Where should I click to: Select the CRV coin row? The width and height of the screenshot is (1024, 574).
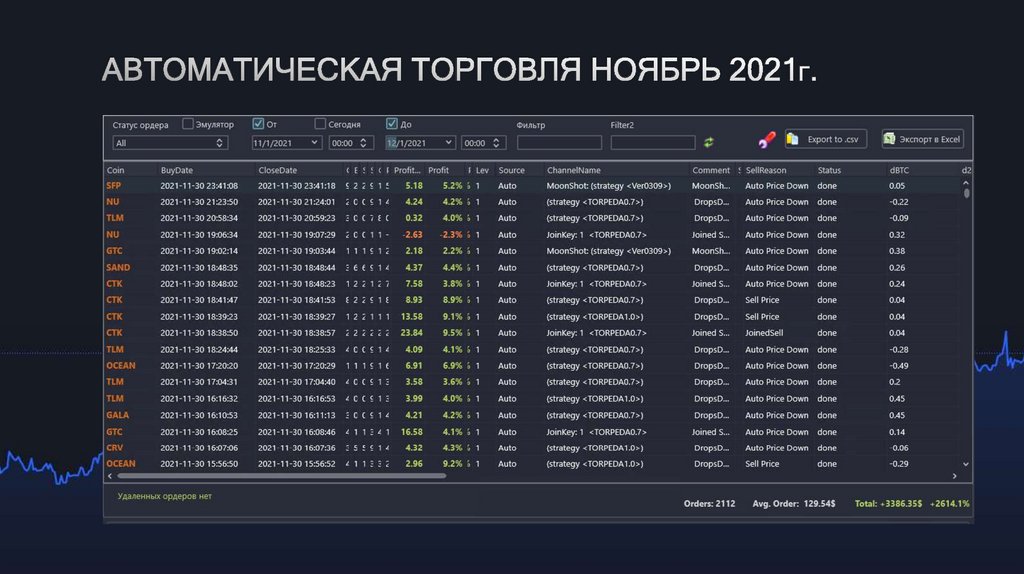[x=532, y=447]
